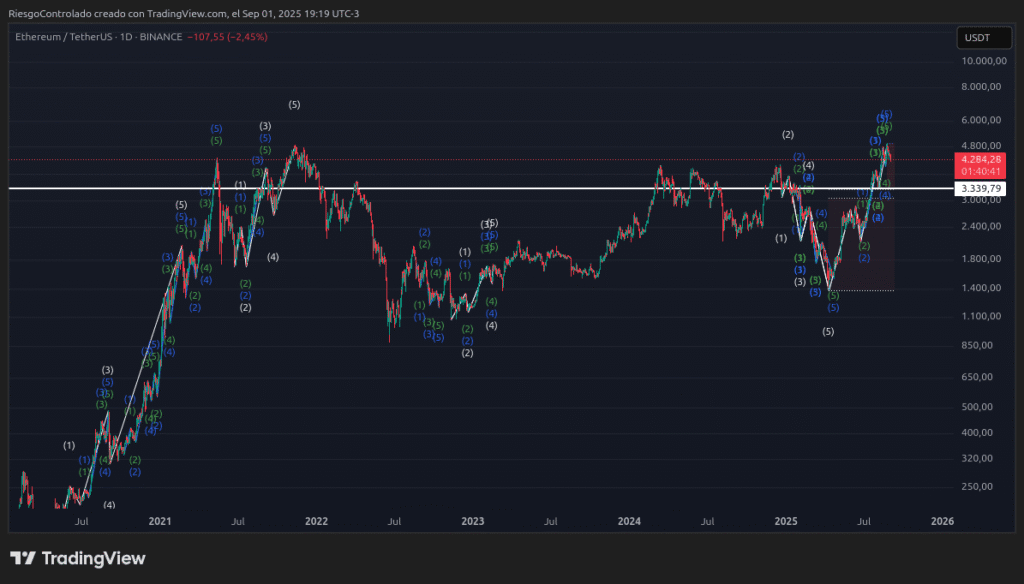Select the red shaded position box near 2025
The image size is (1024, 584).
pyautogui.click(x=862, y=250)
